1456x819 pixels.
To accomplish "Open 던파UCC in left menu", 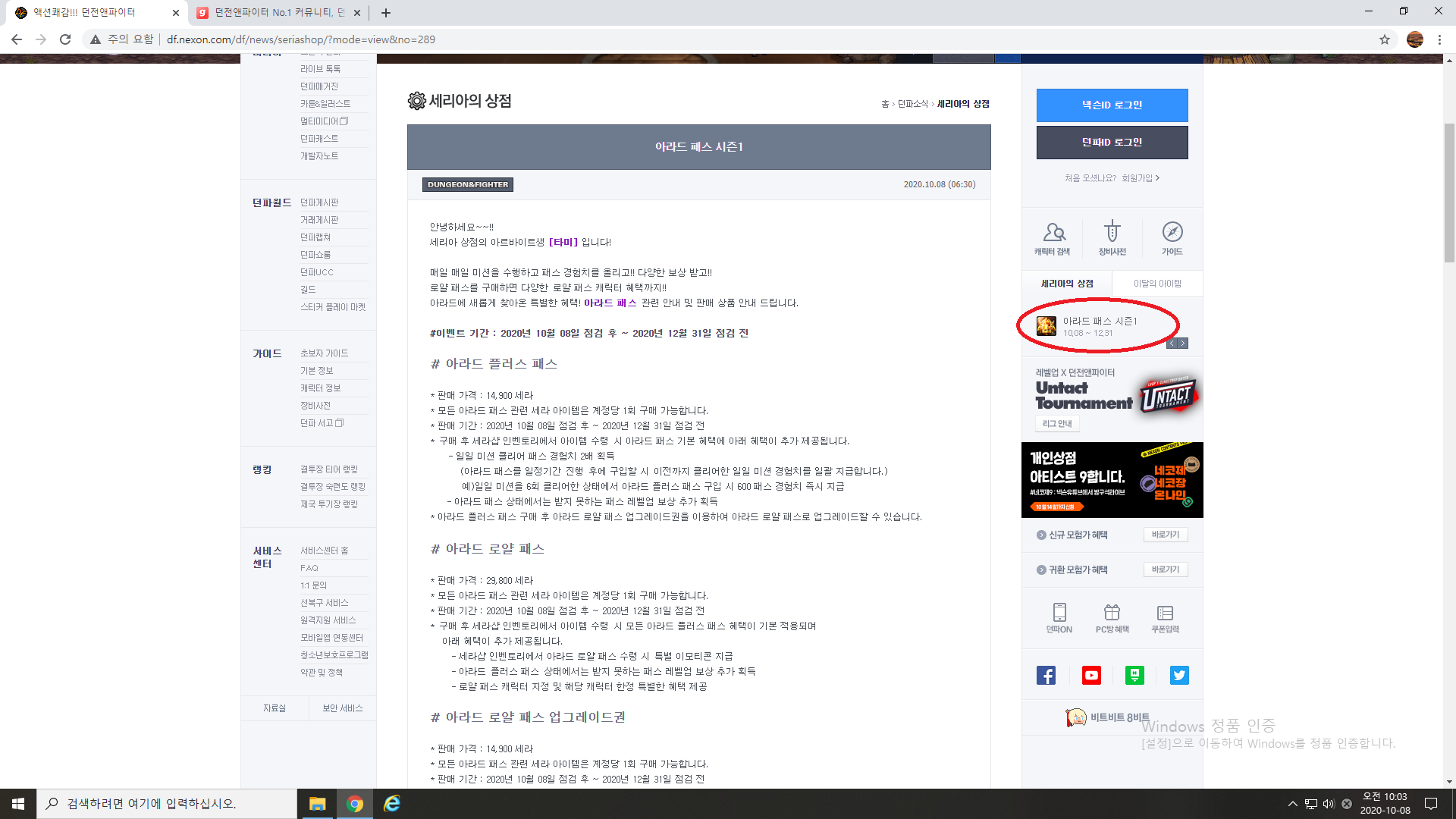I will [x=316, y=272].
